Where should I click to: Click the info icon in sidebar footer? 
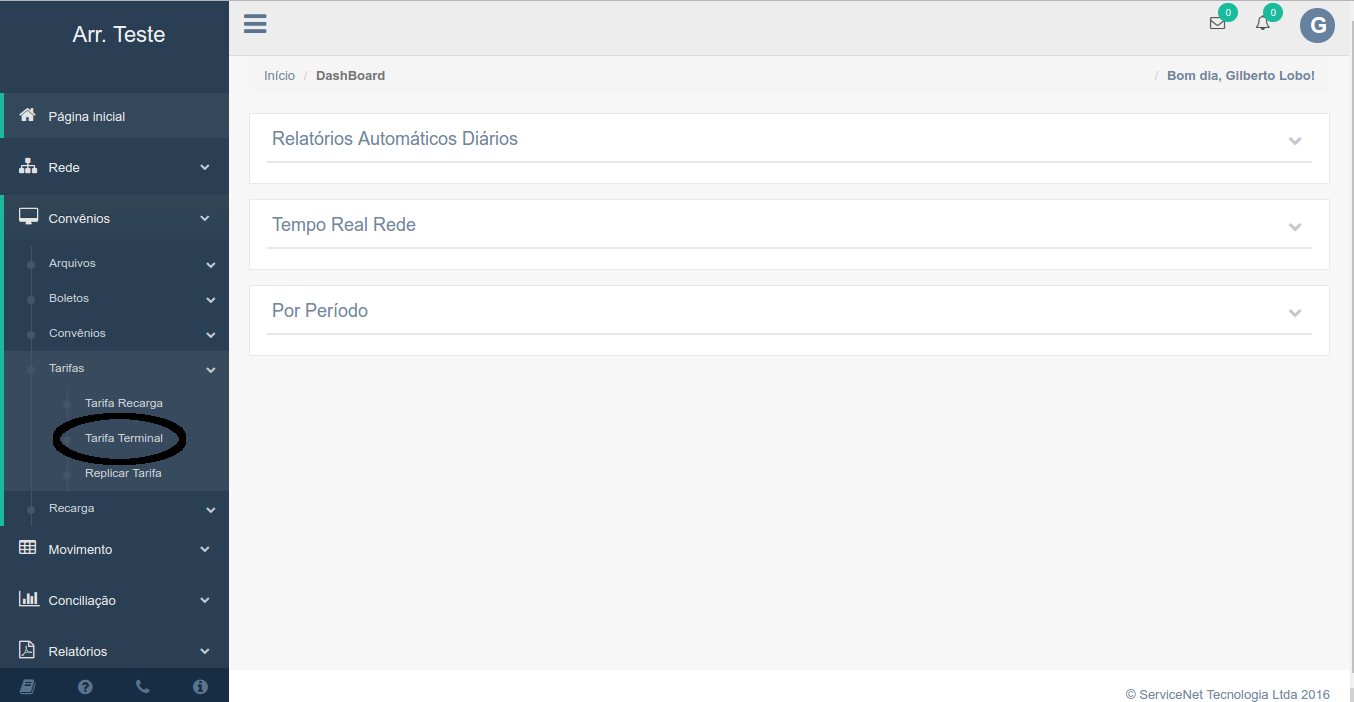200,687
